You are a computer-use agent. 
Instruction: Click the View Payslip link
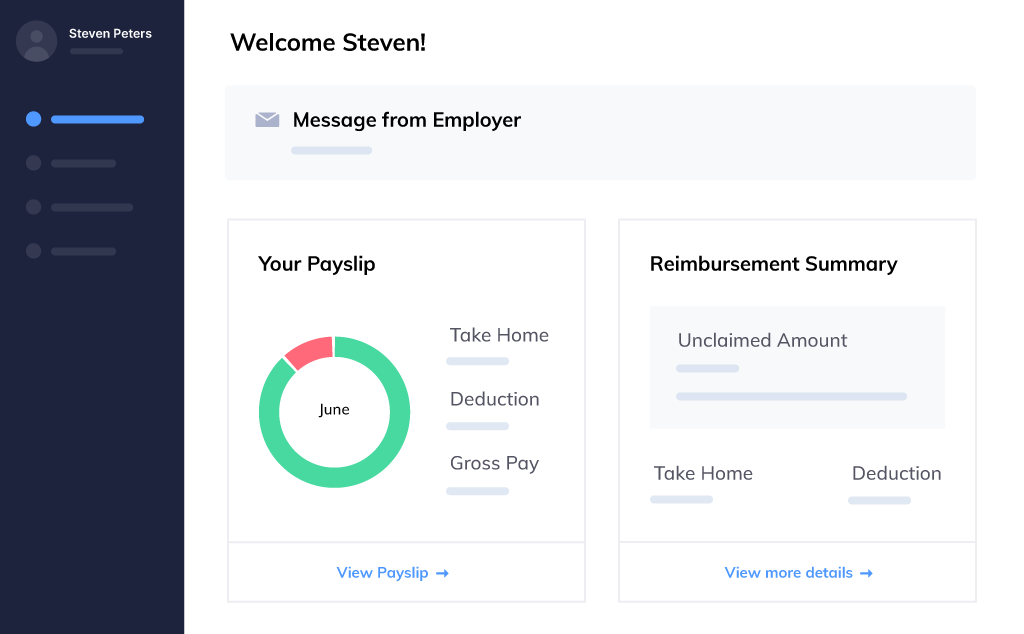click(x=383, y=573)
